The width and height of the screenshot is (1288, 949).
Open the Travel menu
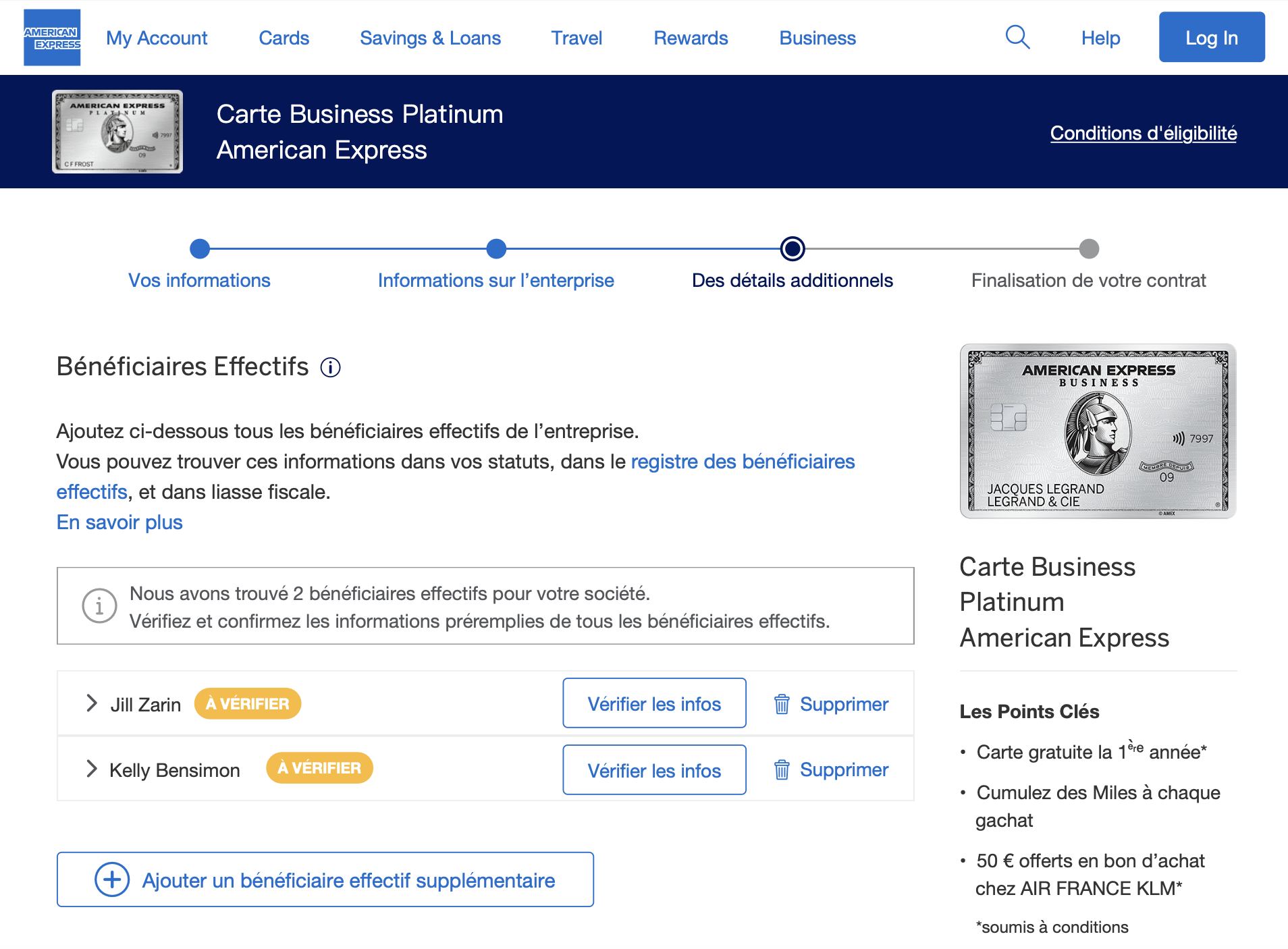(x=576, y=38)
